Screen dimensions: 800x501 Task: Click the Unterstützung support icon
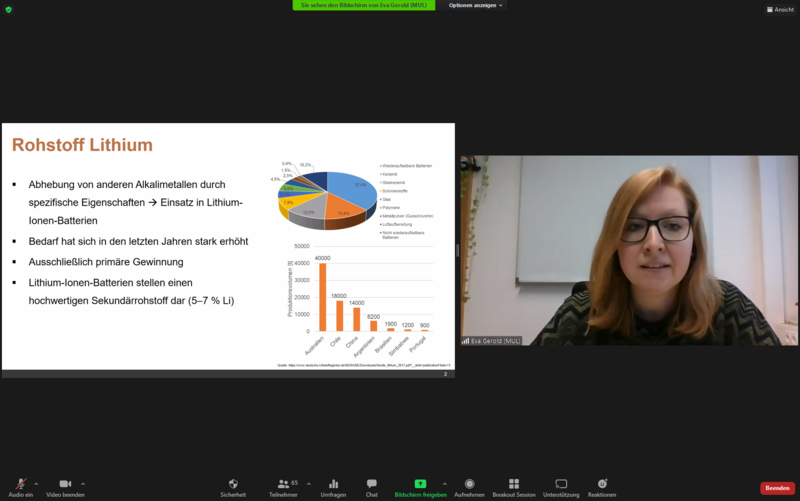tap(561, 485)
